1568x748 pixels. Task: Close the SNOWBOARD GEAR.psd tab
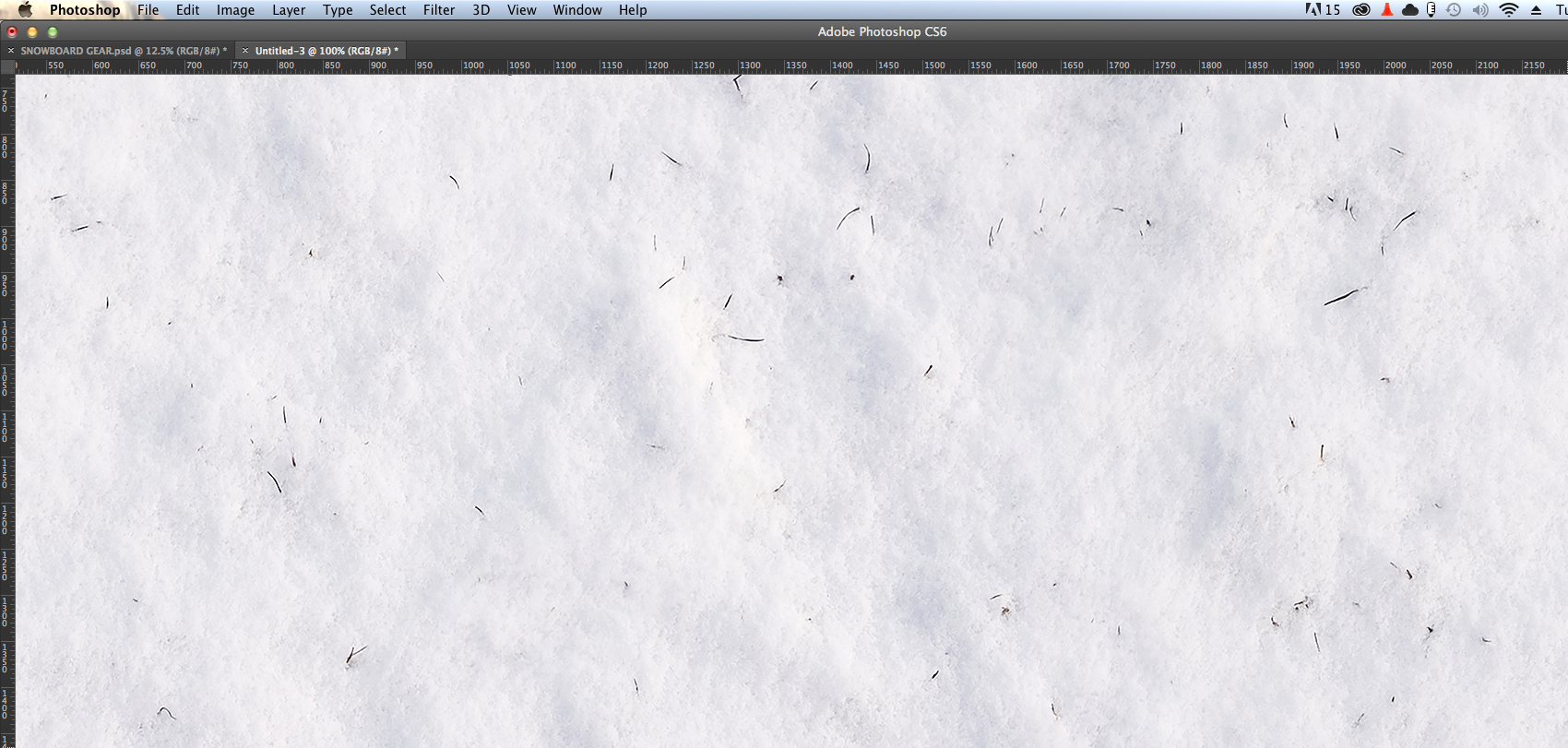click(11, 51)
